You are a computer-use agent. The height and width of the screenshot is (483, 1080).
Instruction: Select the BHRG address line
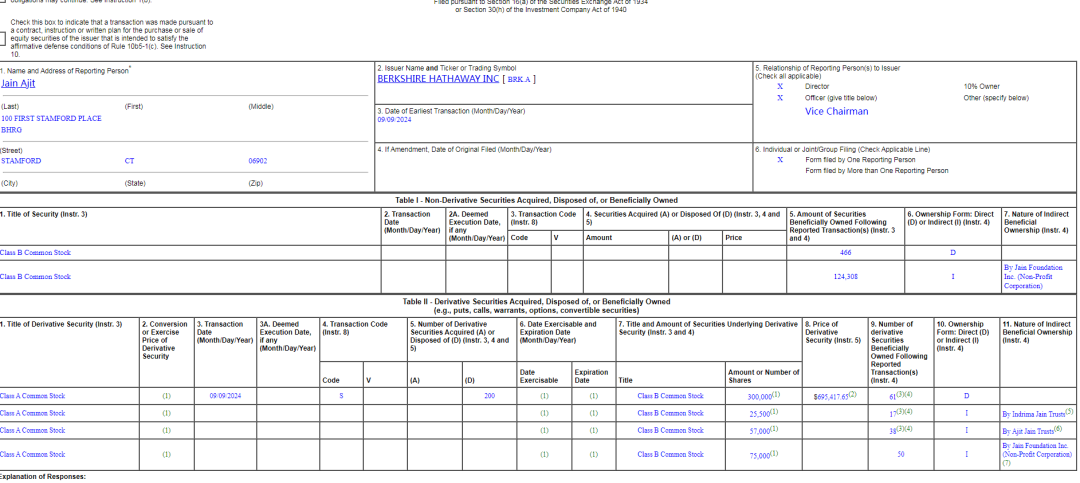(11, 130)
